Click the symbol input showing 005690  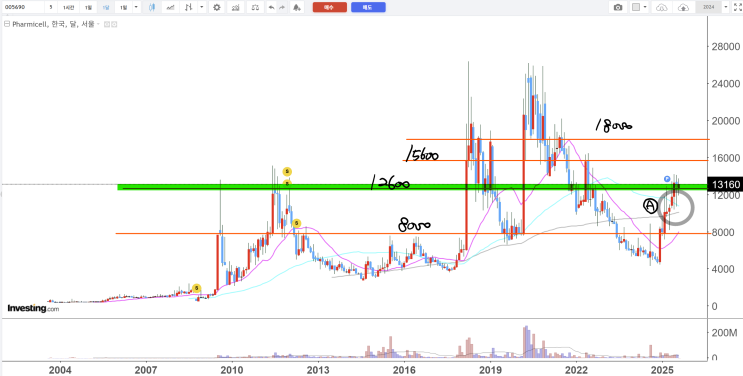(23, 7)
